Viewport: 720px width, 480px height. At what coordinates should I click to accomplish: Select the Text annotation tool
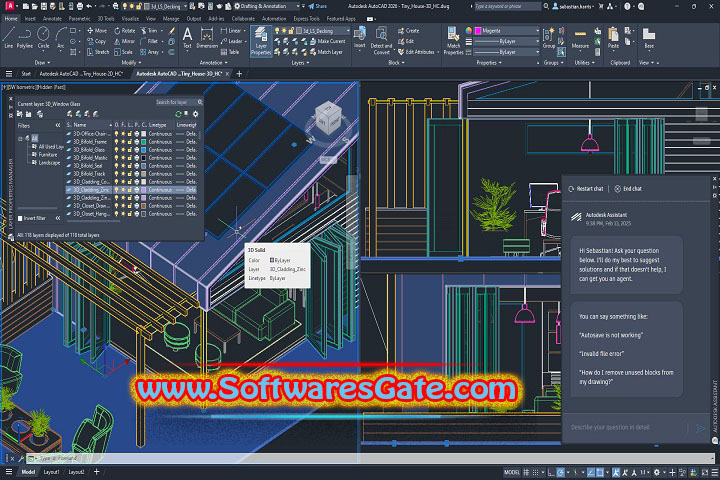tap(187, 38)
